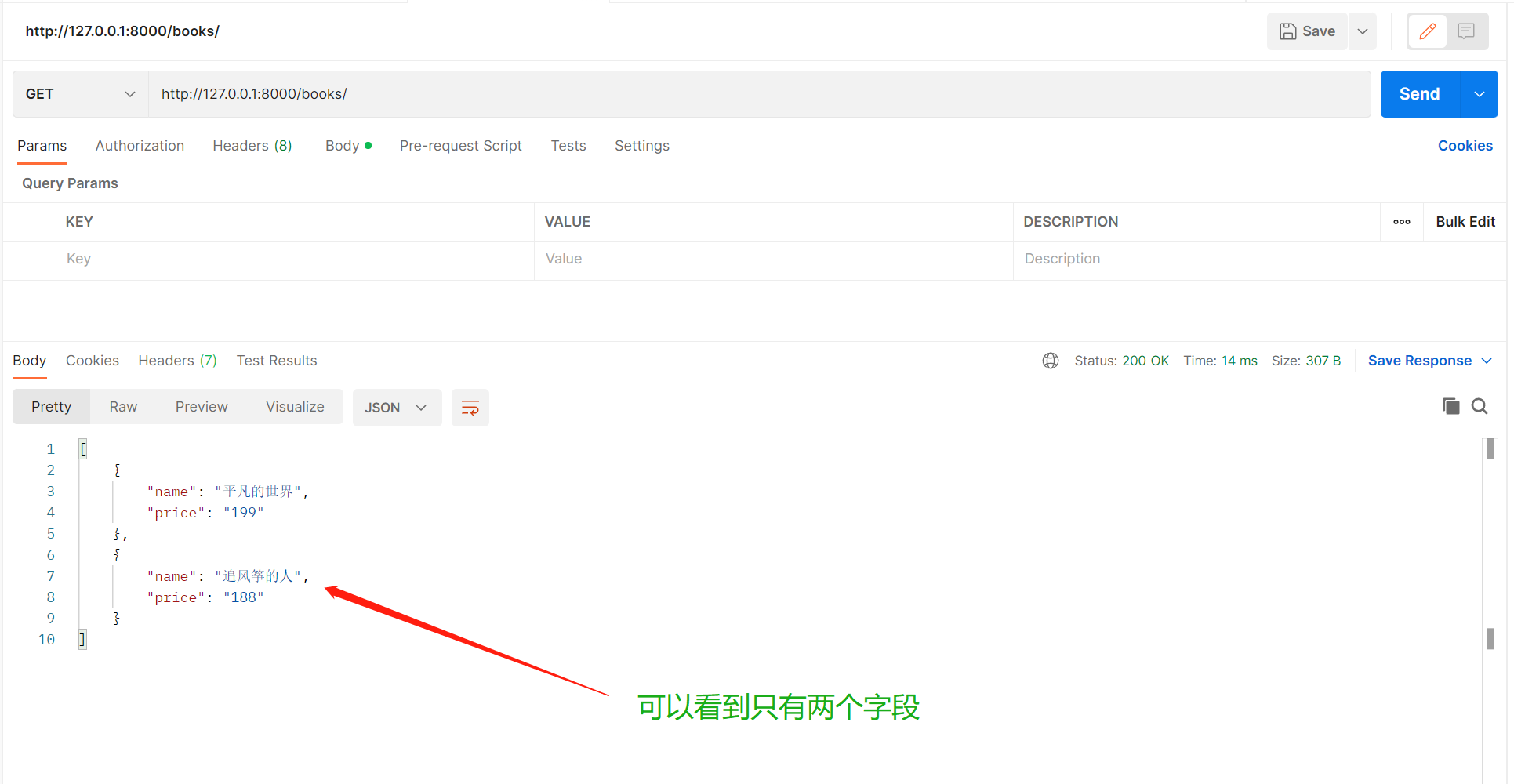Toggle the line wrap icon
This screenshot has width=1514, height=784.
[x=470, y=408]
